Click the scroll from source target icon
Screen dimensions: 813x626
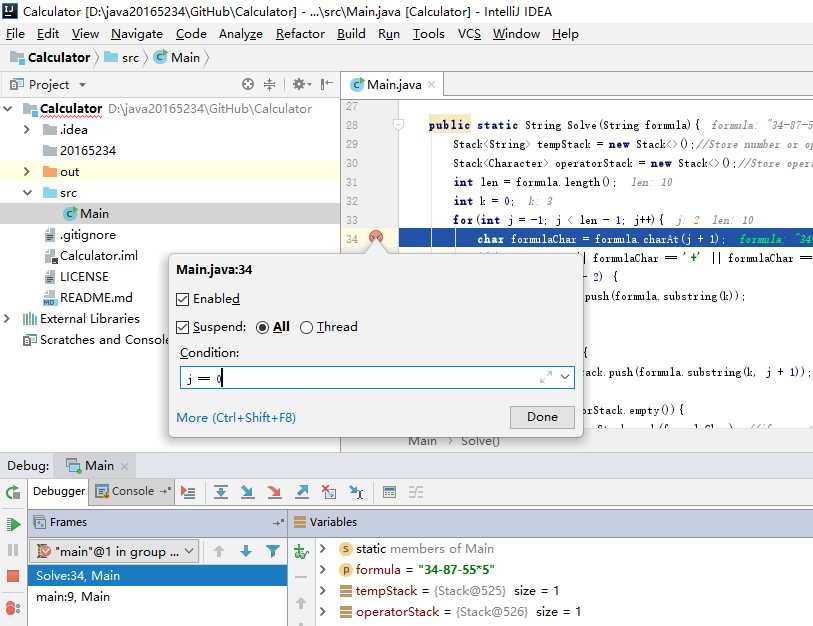248,84
